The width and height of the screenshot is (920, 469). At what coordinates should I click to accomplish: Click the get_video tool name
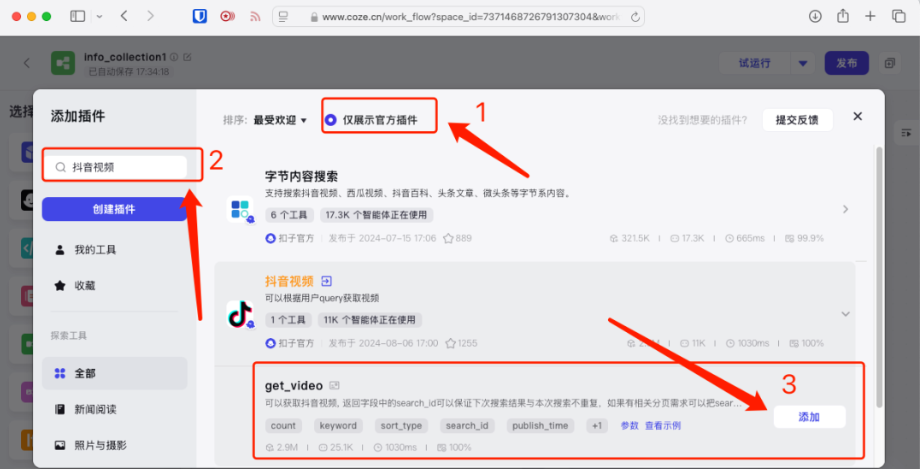294,386
